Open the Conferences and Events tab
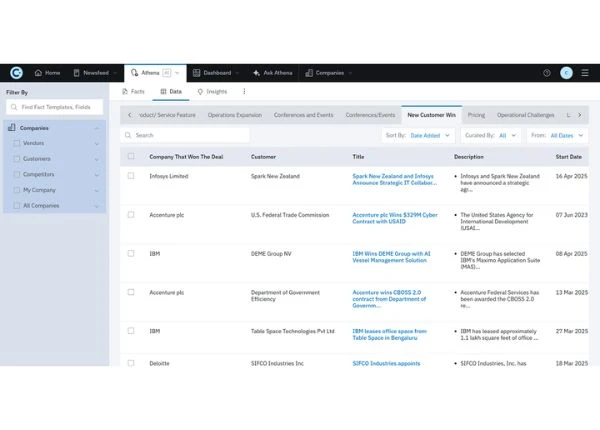Viewport: 600px width, 430px height. click(303, 115)
